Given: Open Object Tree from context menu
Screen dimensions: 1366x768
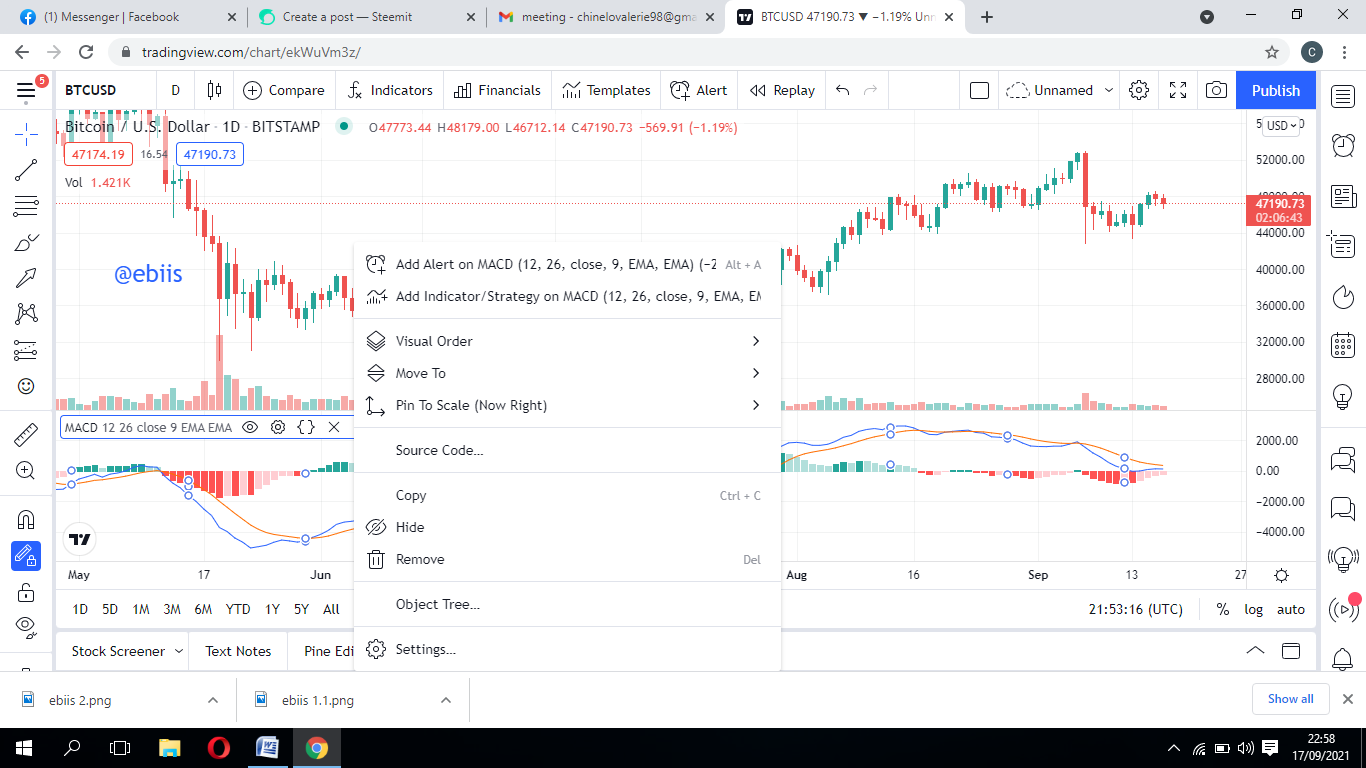Looking at the screenshot, I should pyautogui.click(x=567, y=604).
